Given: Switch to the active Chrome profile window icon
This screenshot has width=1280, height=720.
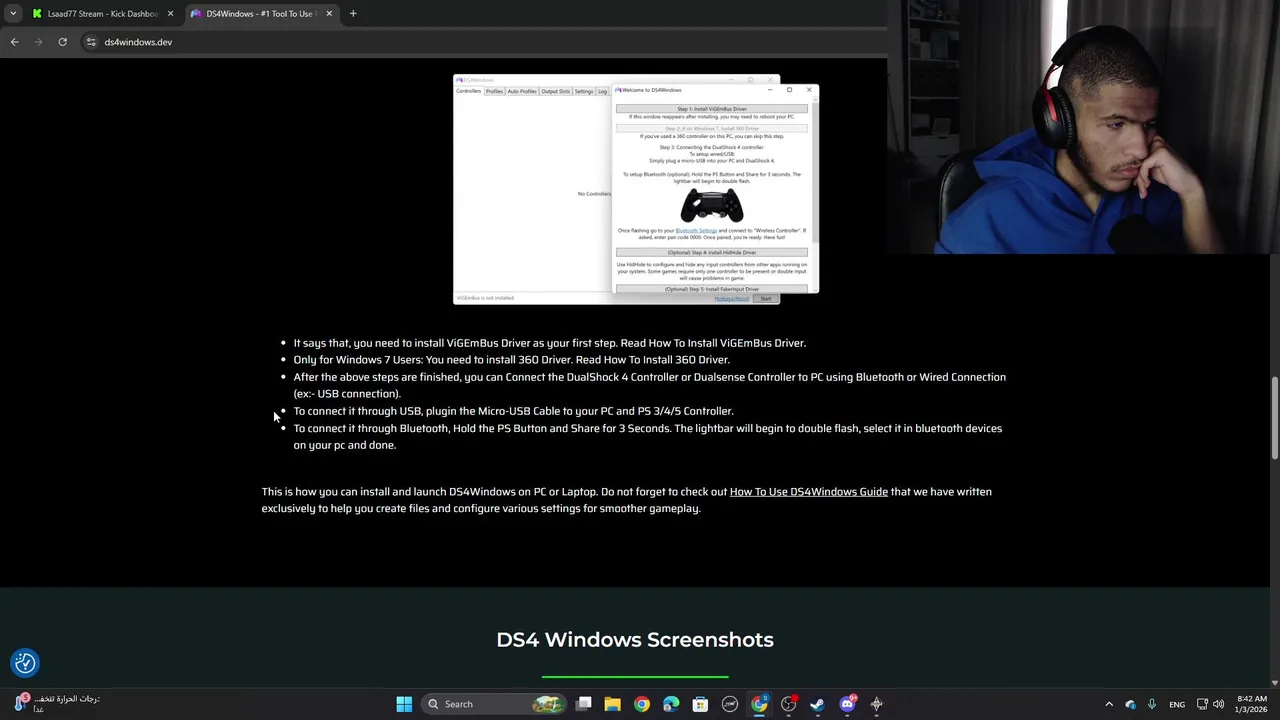Looking at the screenshot, I should coord(759,704).
